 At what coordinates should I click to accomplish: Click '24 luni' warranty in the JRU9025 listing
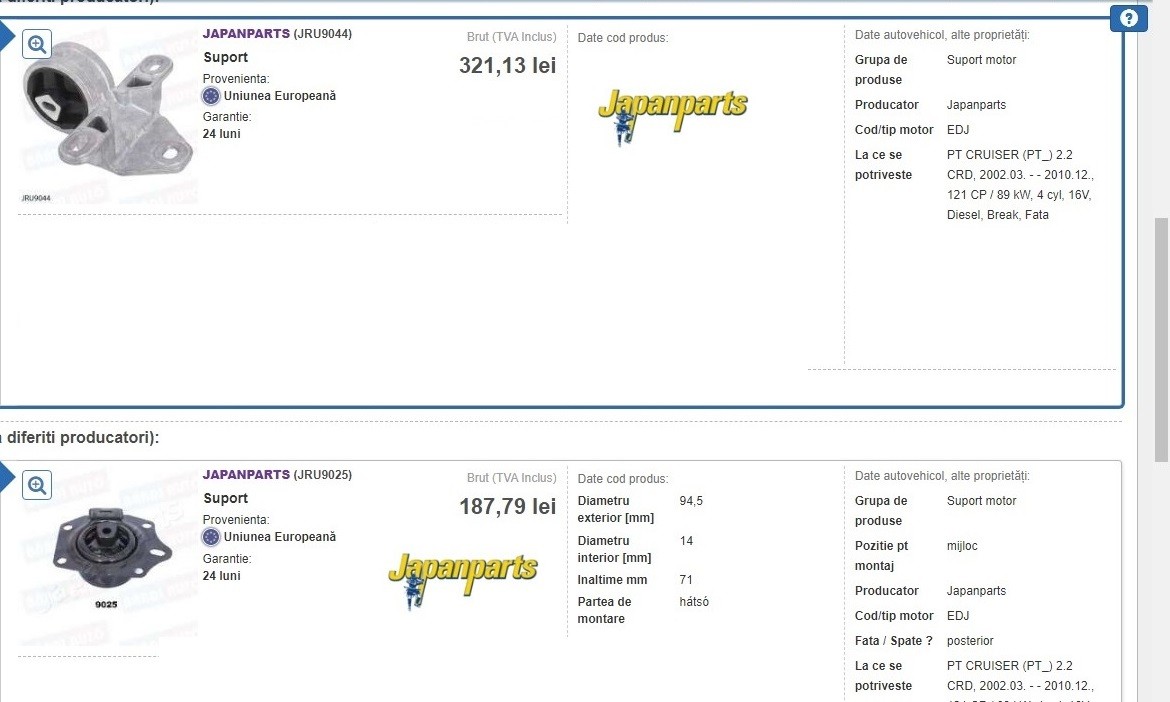[222, 576]
